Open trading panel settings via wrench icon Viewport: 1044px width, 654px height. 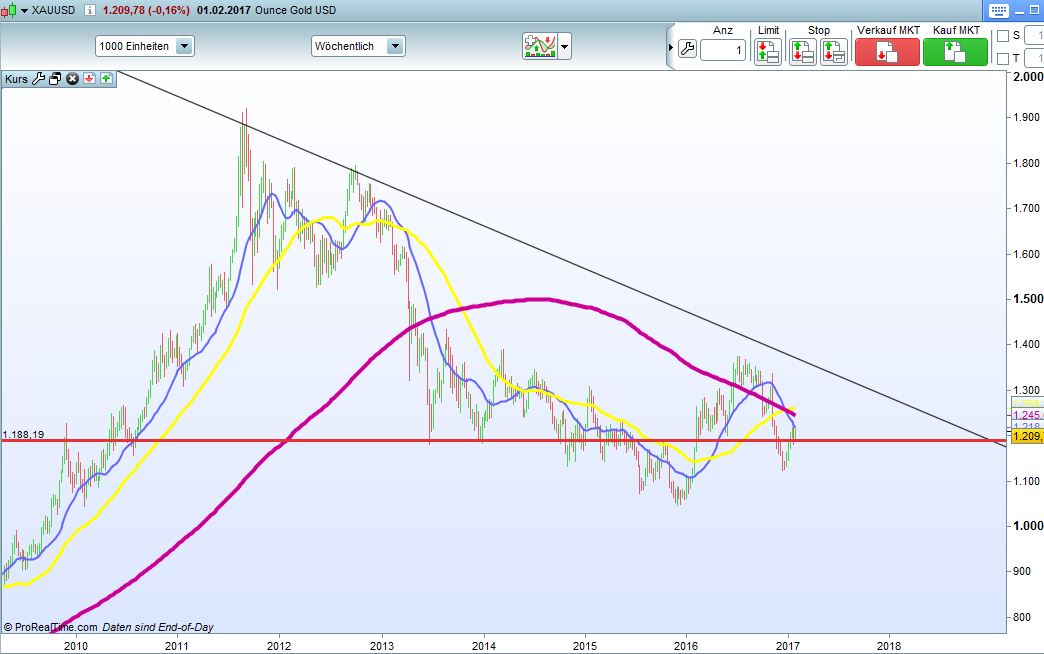[688, 48]
